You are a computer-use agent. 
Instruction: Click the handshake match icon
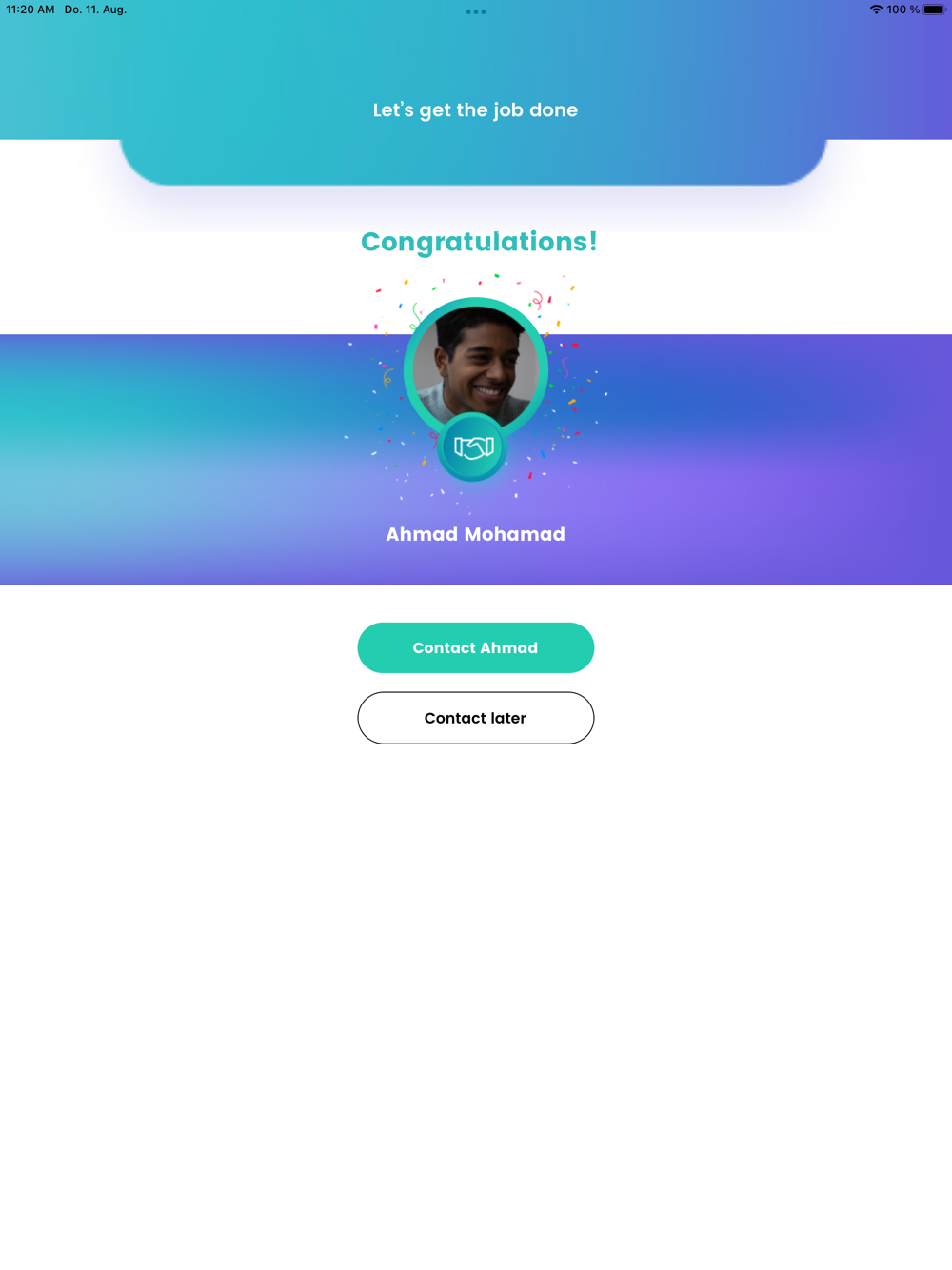pos(473,446)
